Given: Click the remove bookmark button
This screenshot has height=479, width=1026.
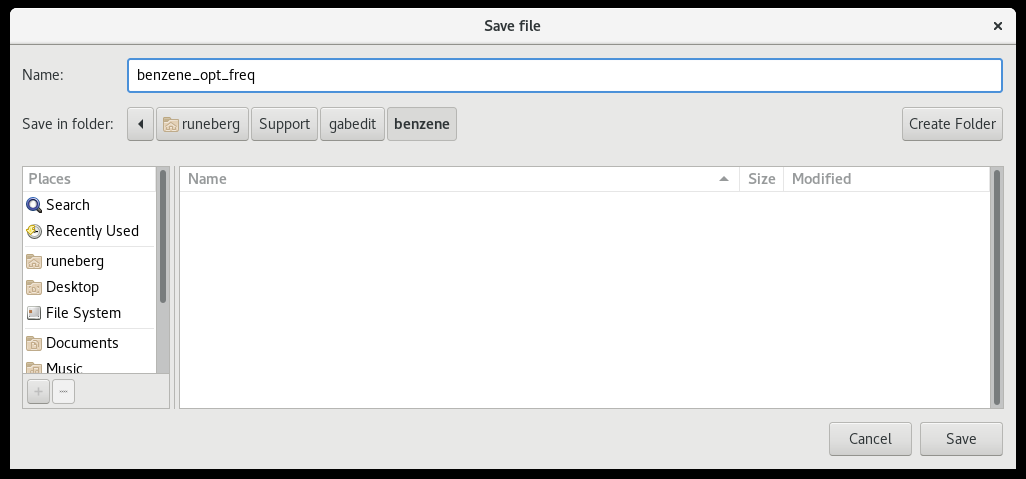Looking at the screenshot, I should (63, 392).
